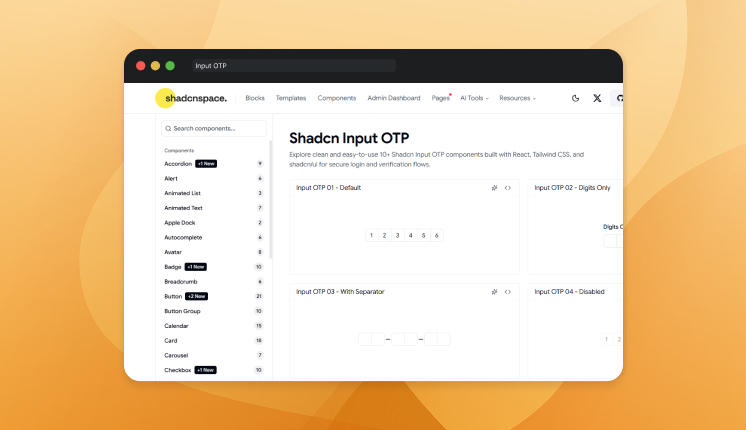Screen dimensions: 746x430
Task: Go to the Components nav link
Action: pyautogui.click(x=337, y=98)
